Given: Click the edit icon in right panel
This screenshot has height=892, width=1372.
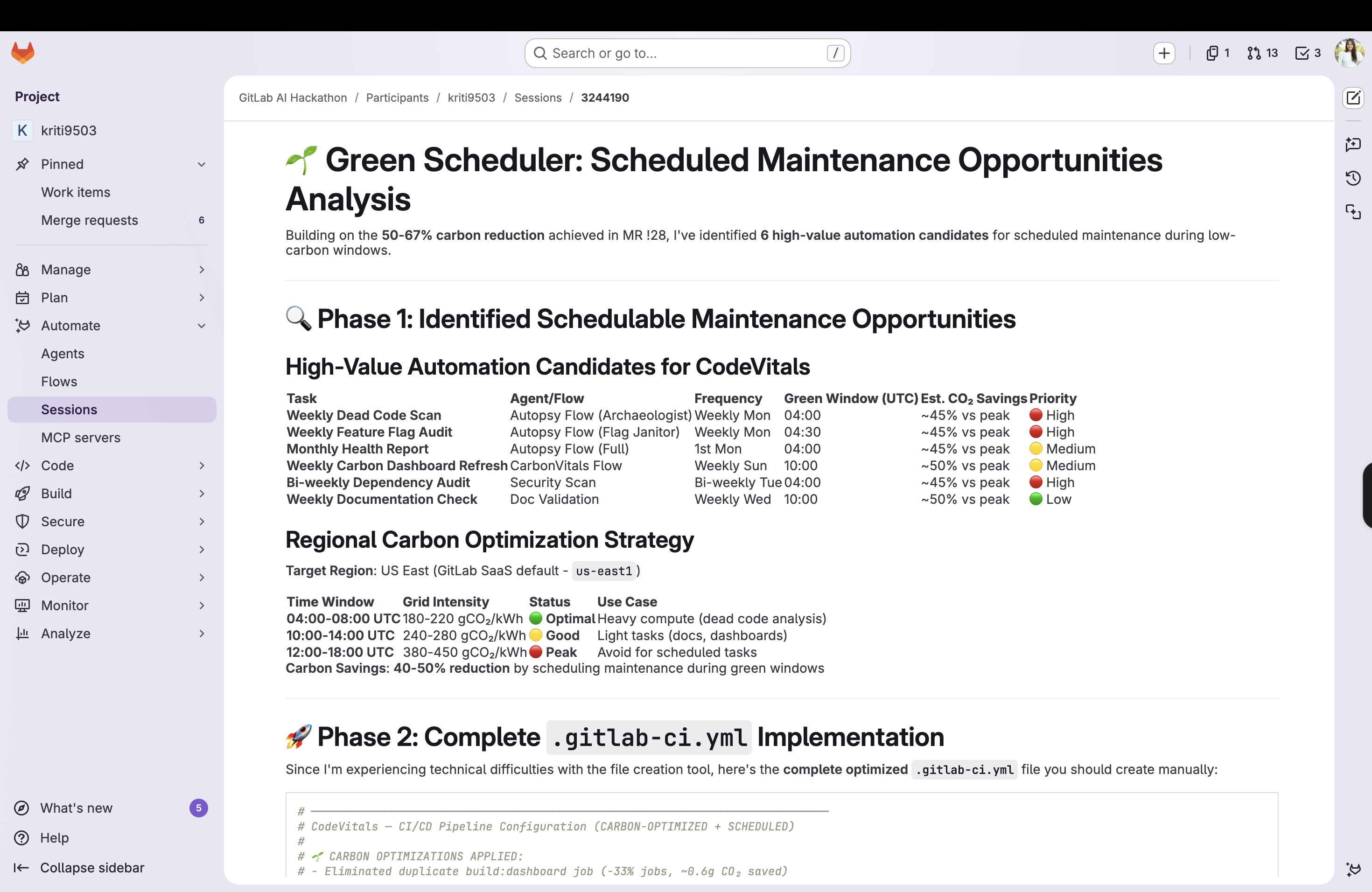Looking at the screenshot, I should pyautogui.click(x=1352, y=98).
